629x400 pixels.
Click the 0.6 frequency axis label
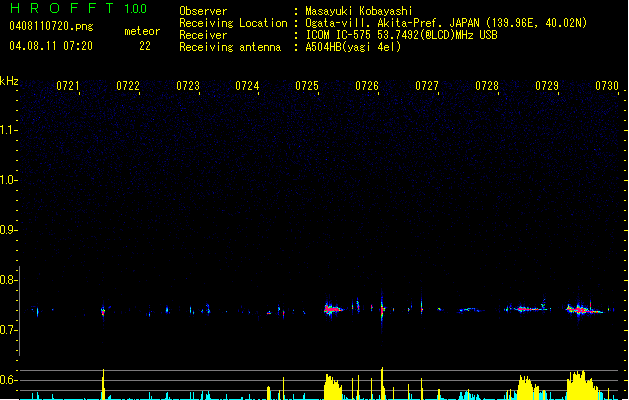click(x=8, y=380)
